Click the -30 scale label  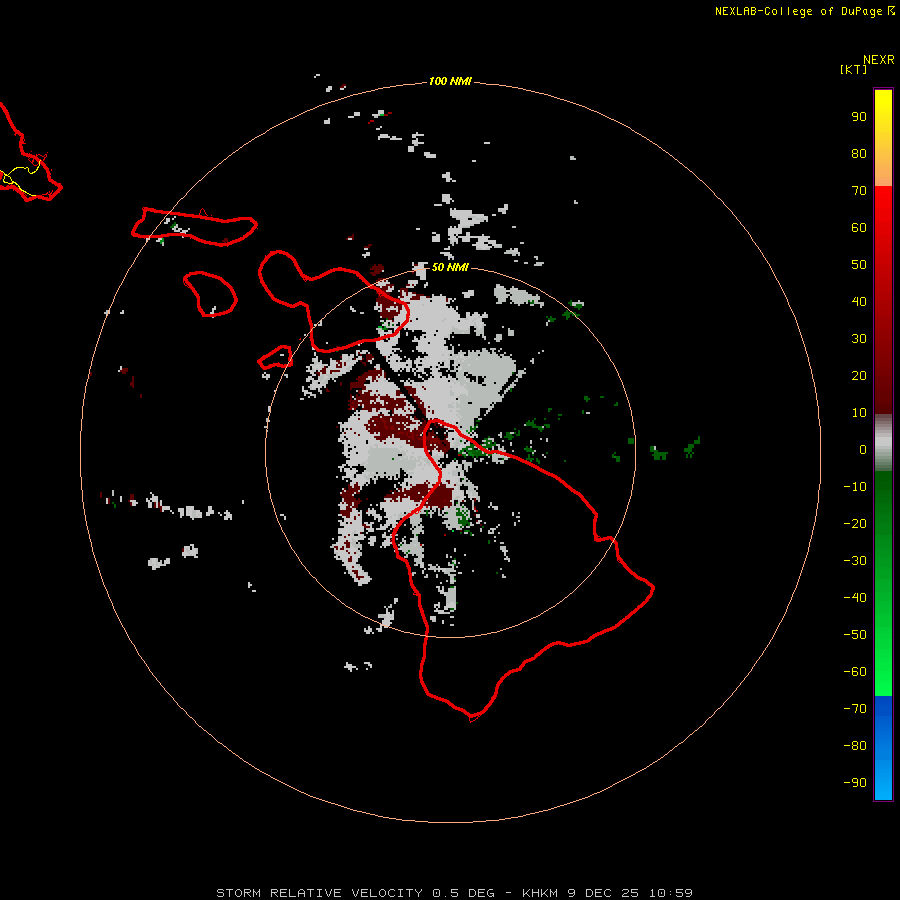[x=855, y=561]
